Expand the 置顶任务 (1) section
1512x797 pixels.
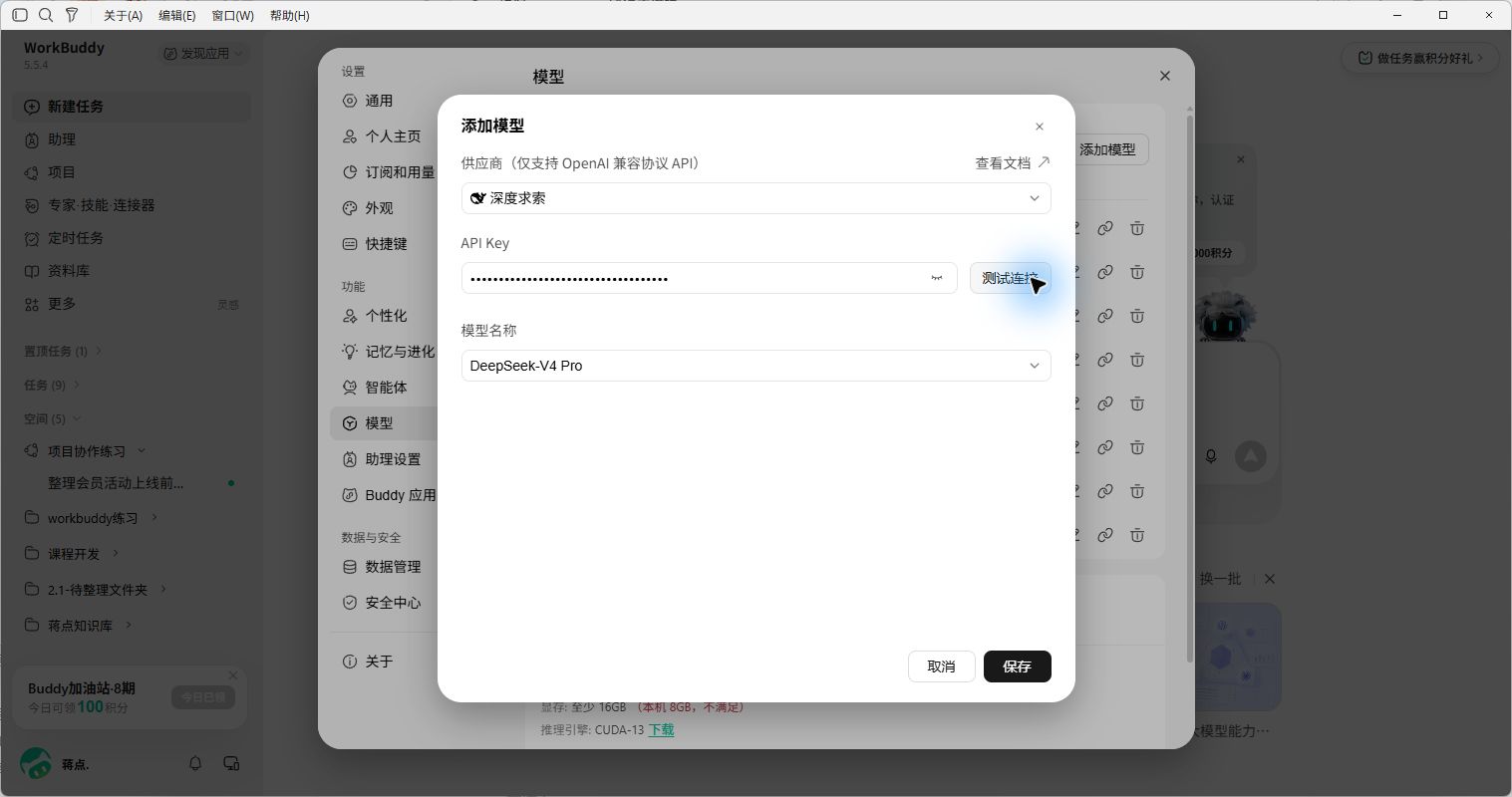(63, 351)
